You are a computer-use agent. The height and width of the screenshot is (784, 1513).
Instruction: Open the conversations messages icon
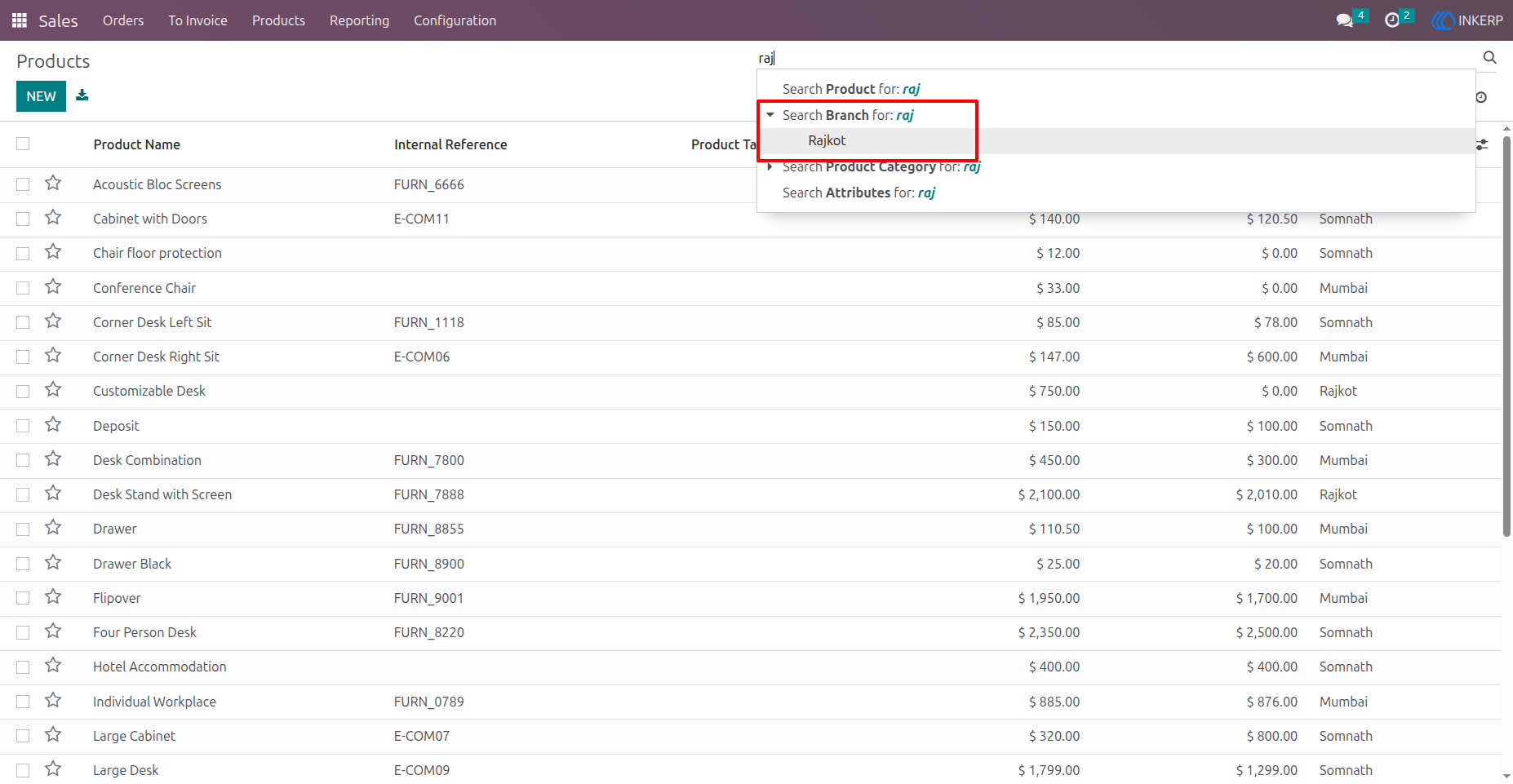coord(1344,20)
